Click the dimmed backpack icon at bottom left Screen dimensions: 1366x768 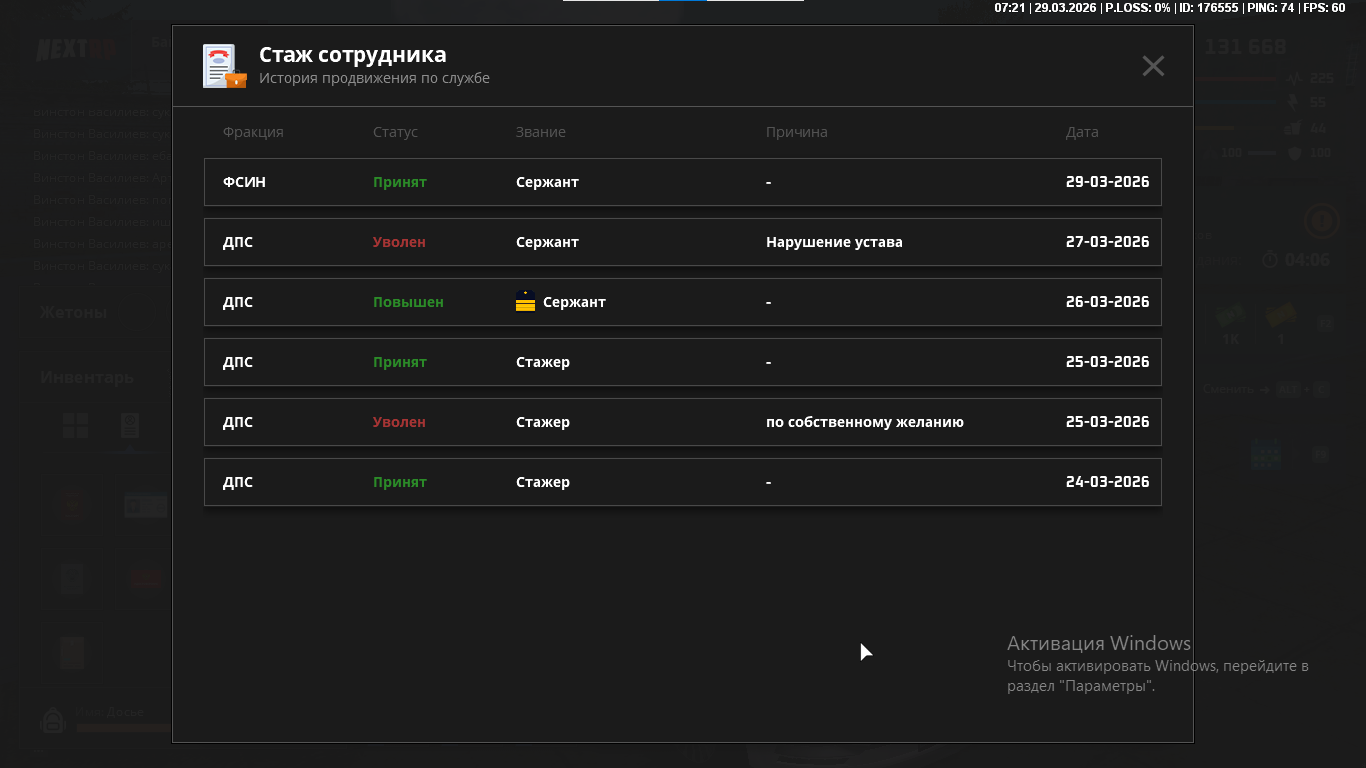click(53, 719)
